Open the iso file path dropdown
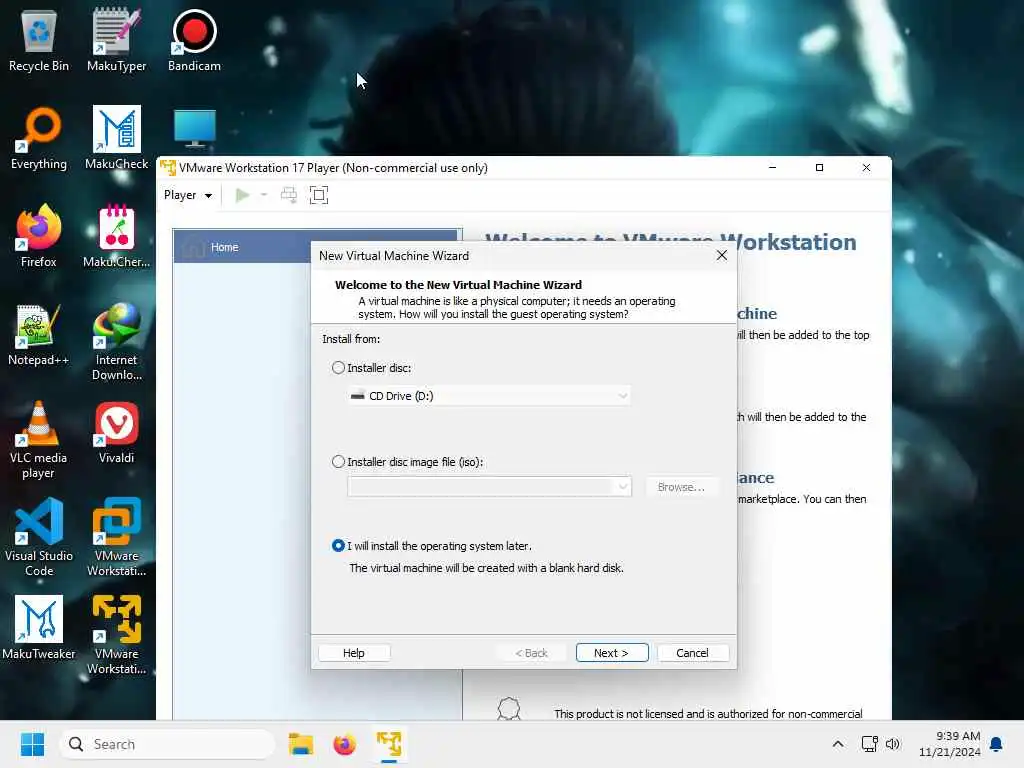The image size is (1024, 768). pos(488,487)
